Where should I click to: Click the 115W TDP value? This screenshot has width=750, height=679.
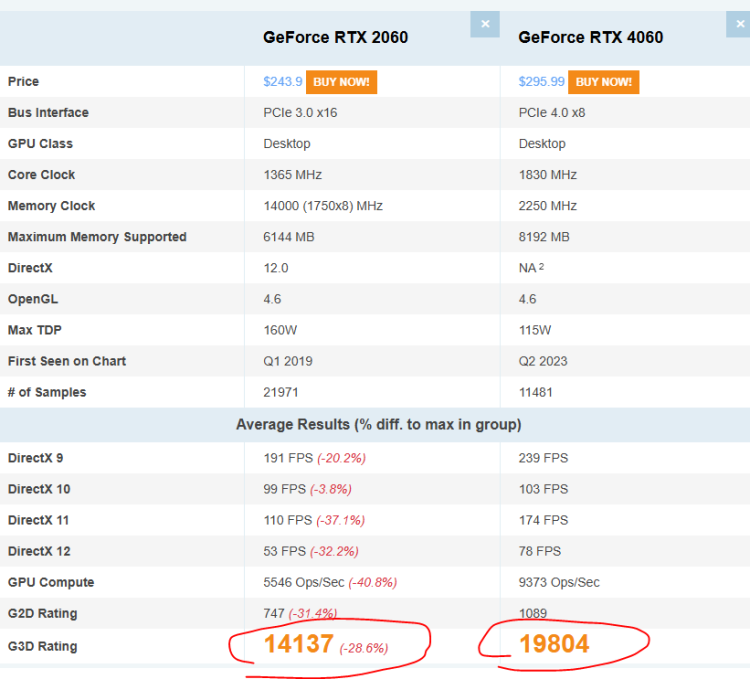[x=535, y=330]
